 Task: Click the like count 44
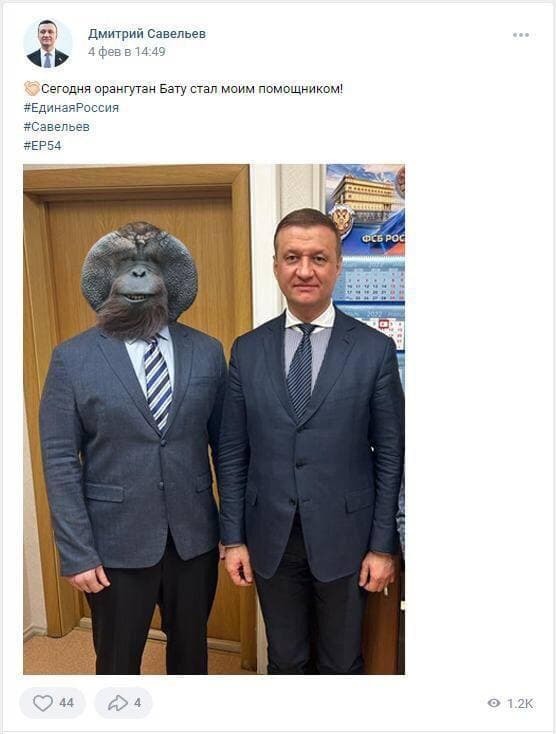(66, 703)
